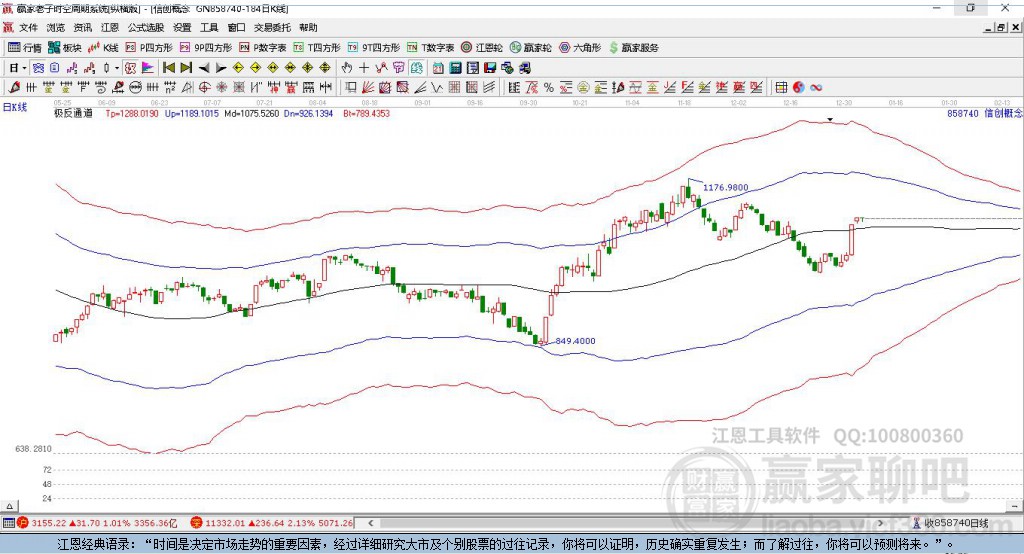Screen dimensions: 1024x554
Task: Click the Md=1075.5260 value
Action: 251,113
